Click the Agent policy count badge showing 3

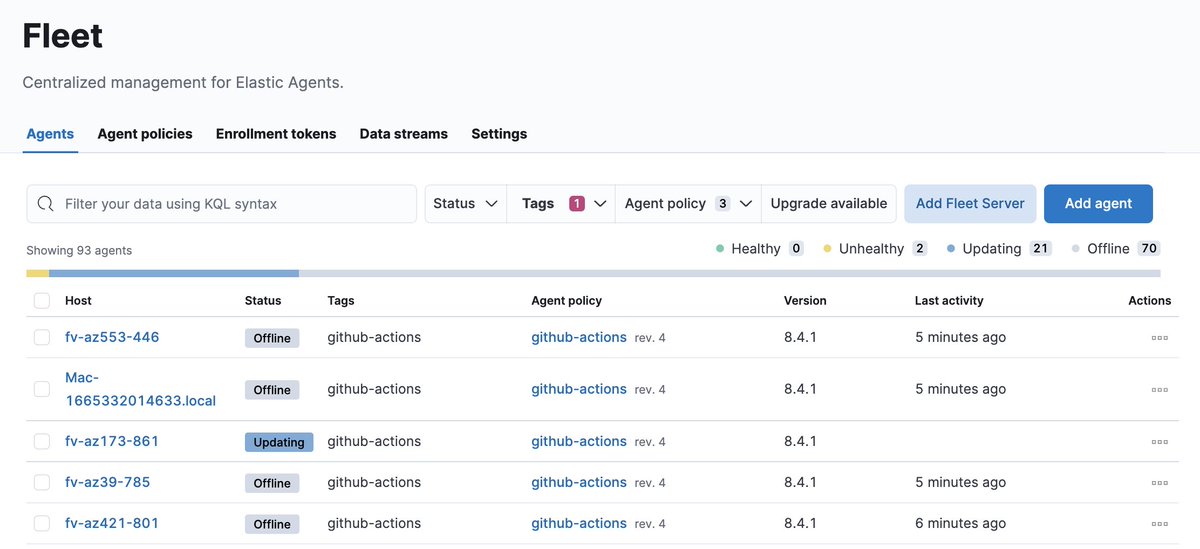click(x=723, y=203)
